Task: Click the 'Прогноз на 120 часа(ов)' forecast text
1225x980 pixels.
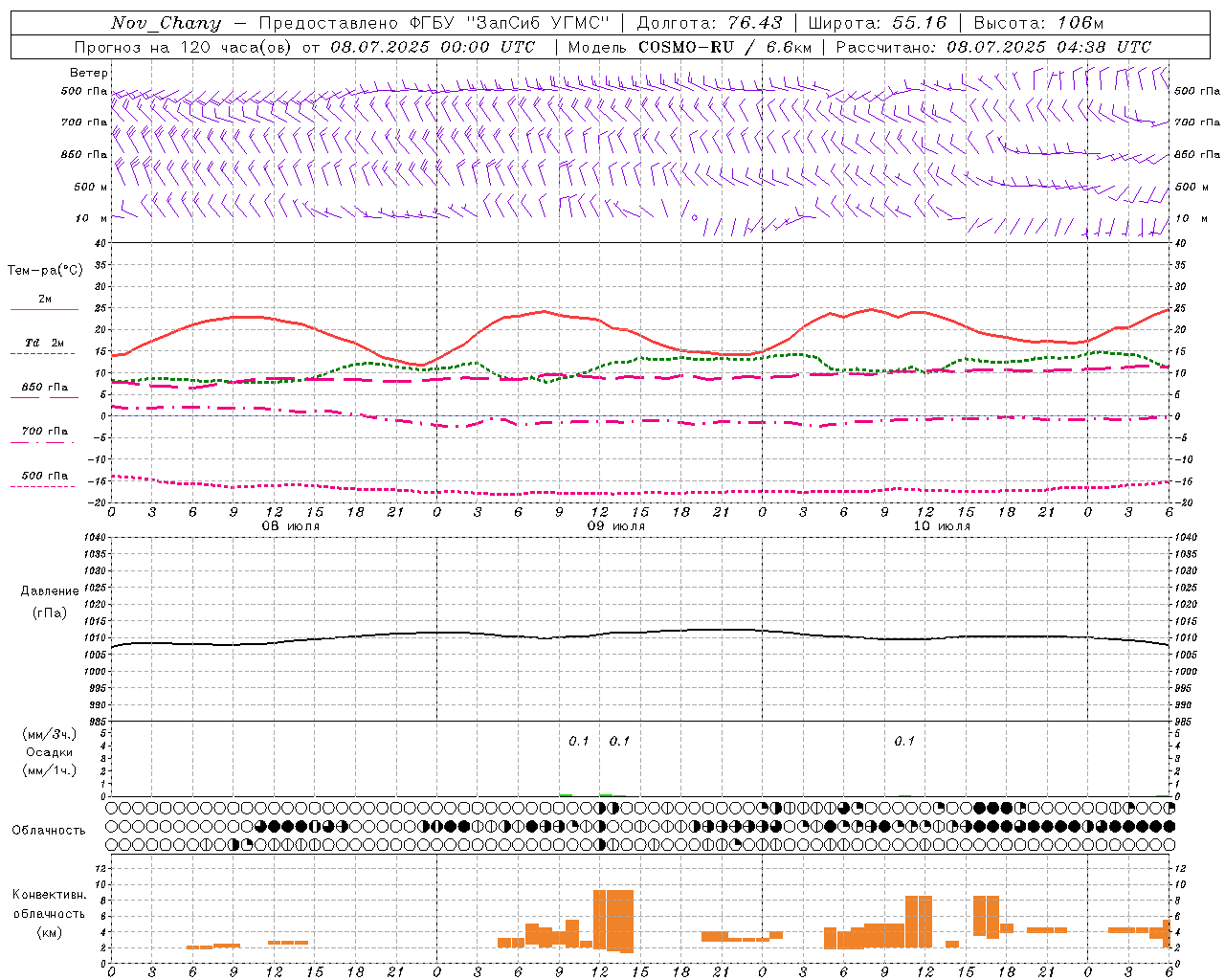Action: click(x=185, y=47)
